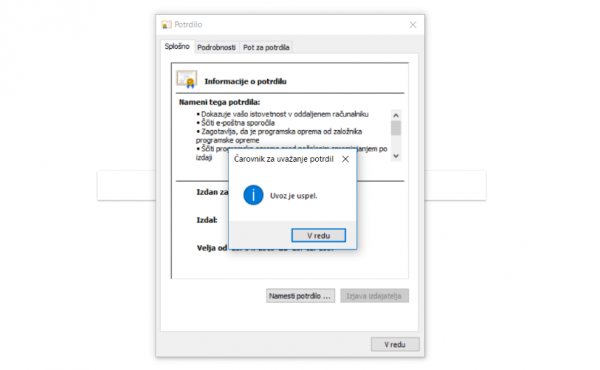Click the scrollbar thumb in the purposes list
600x370 pixels.
pos(396,128)
